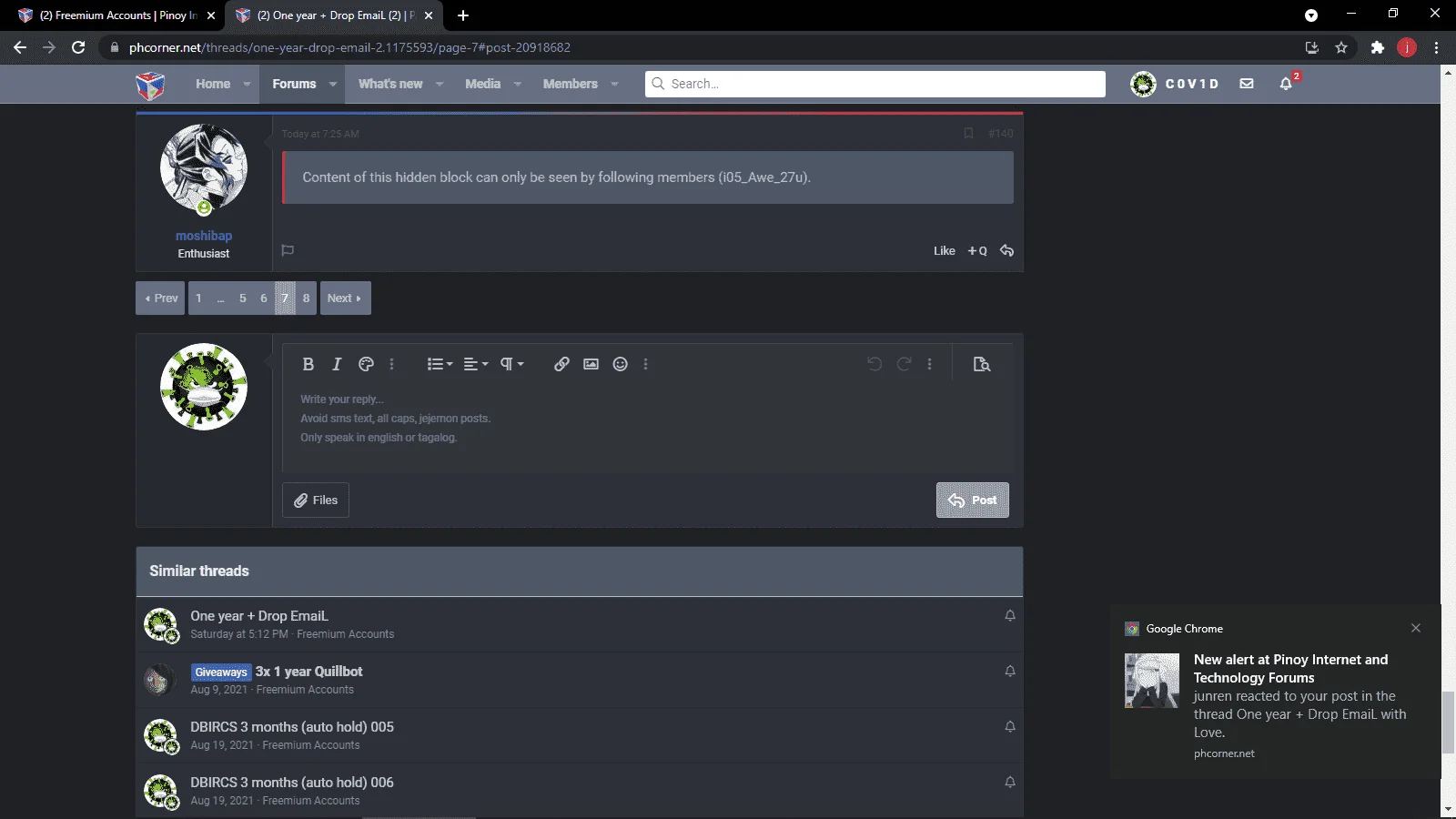Insert a link in the reply
The height and width of the screenshot is (819, 1456).
click(561, 364)
